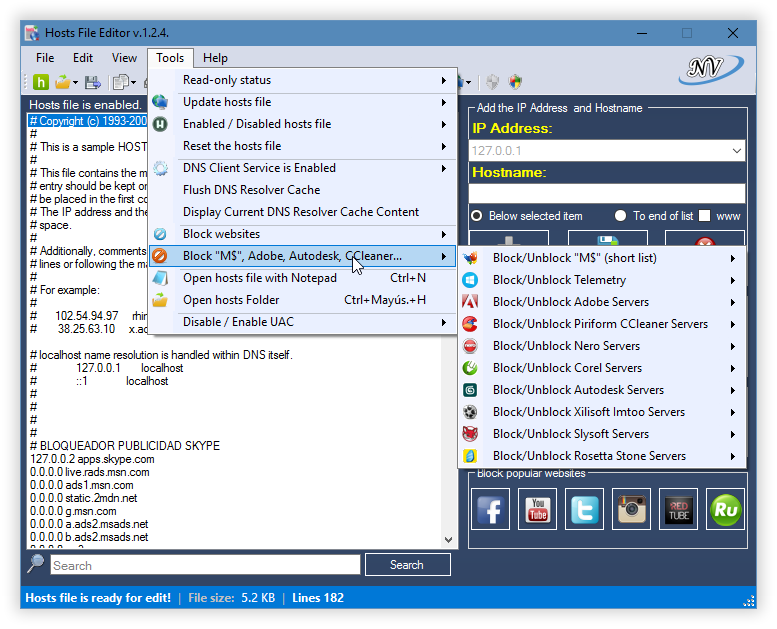
Task: Click the Xilisoft Imtoo icon
Action: point(470,412)
